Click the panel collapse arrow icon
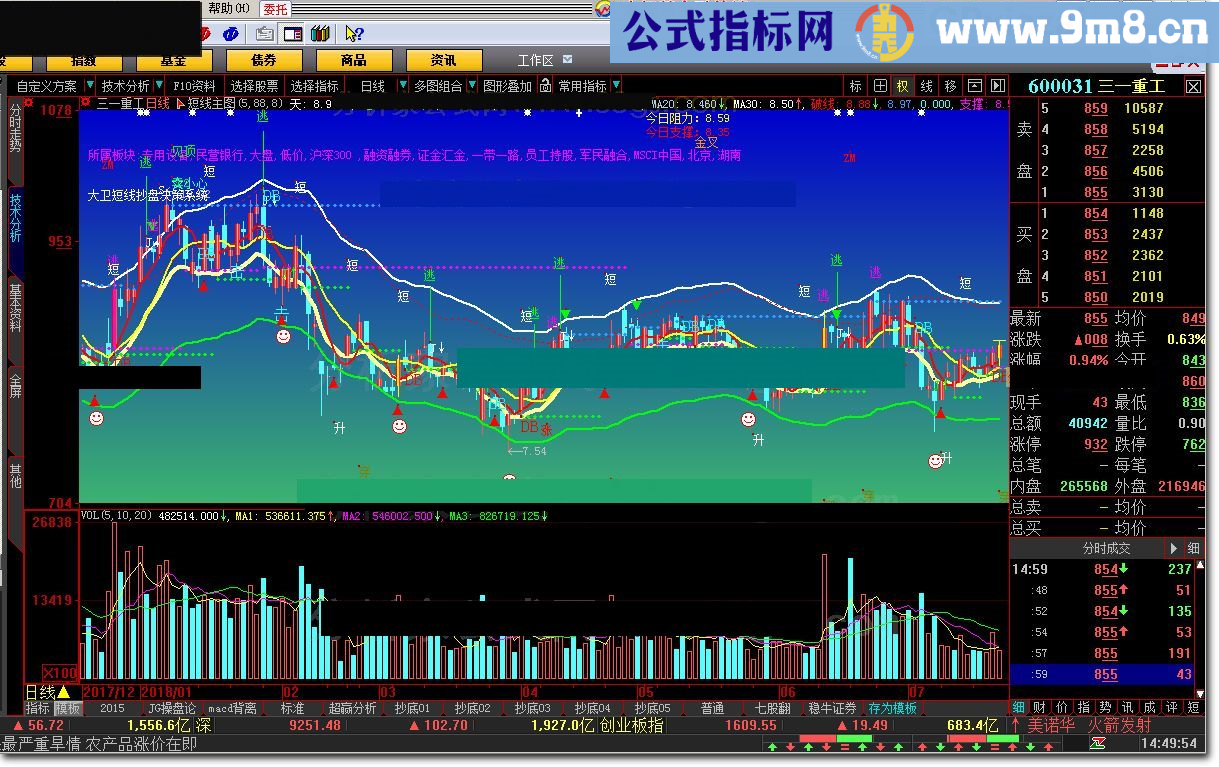Viewport: 1219px width, 767px height. (975, 86)
